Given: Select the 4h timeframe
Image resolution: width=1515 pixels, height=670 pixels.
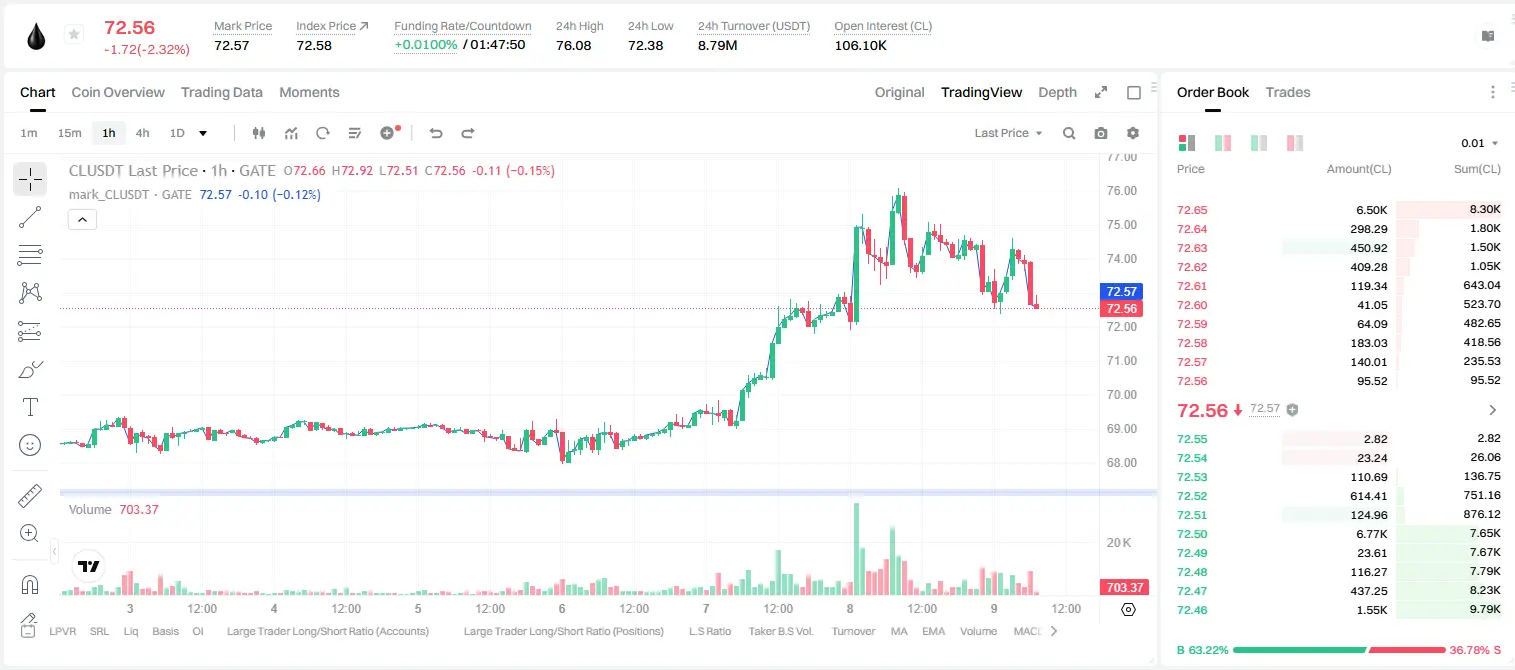Looking at the screenshot, I should (x=142, y=133).
